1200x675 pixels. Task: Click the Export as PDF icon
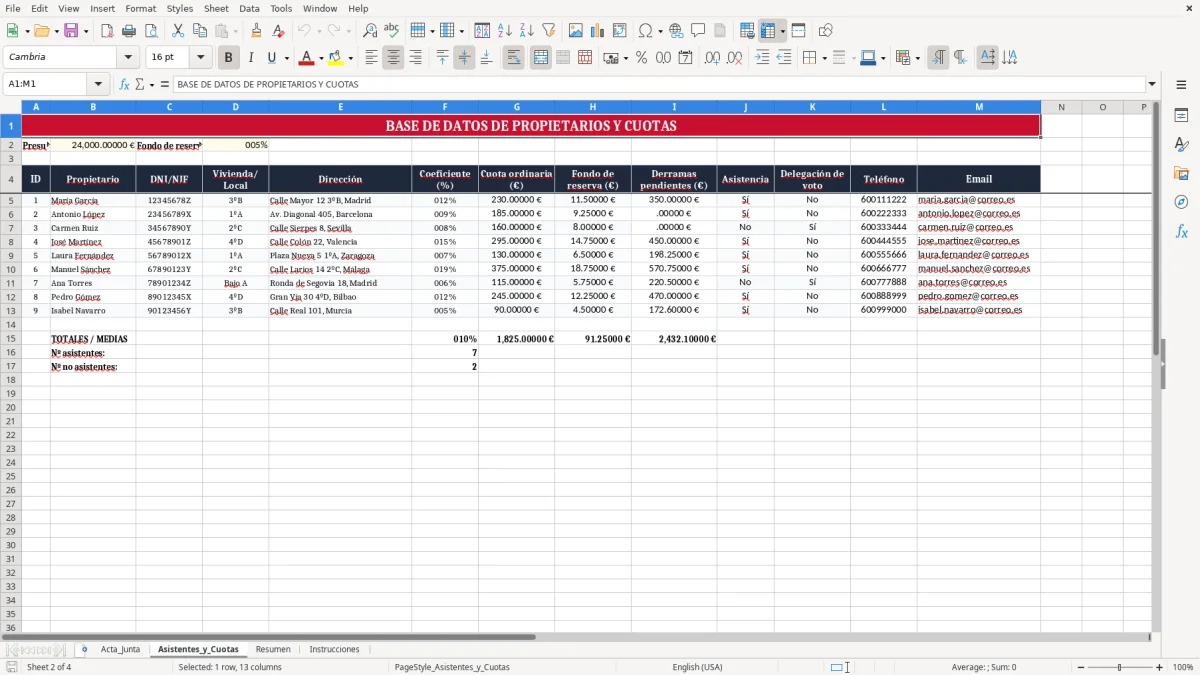[107, 31]
